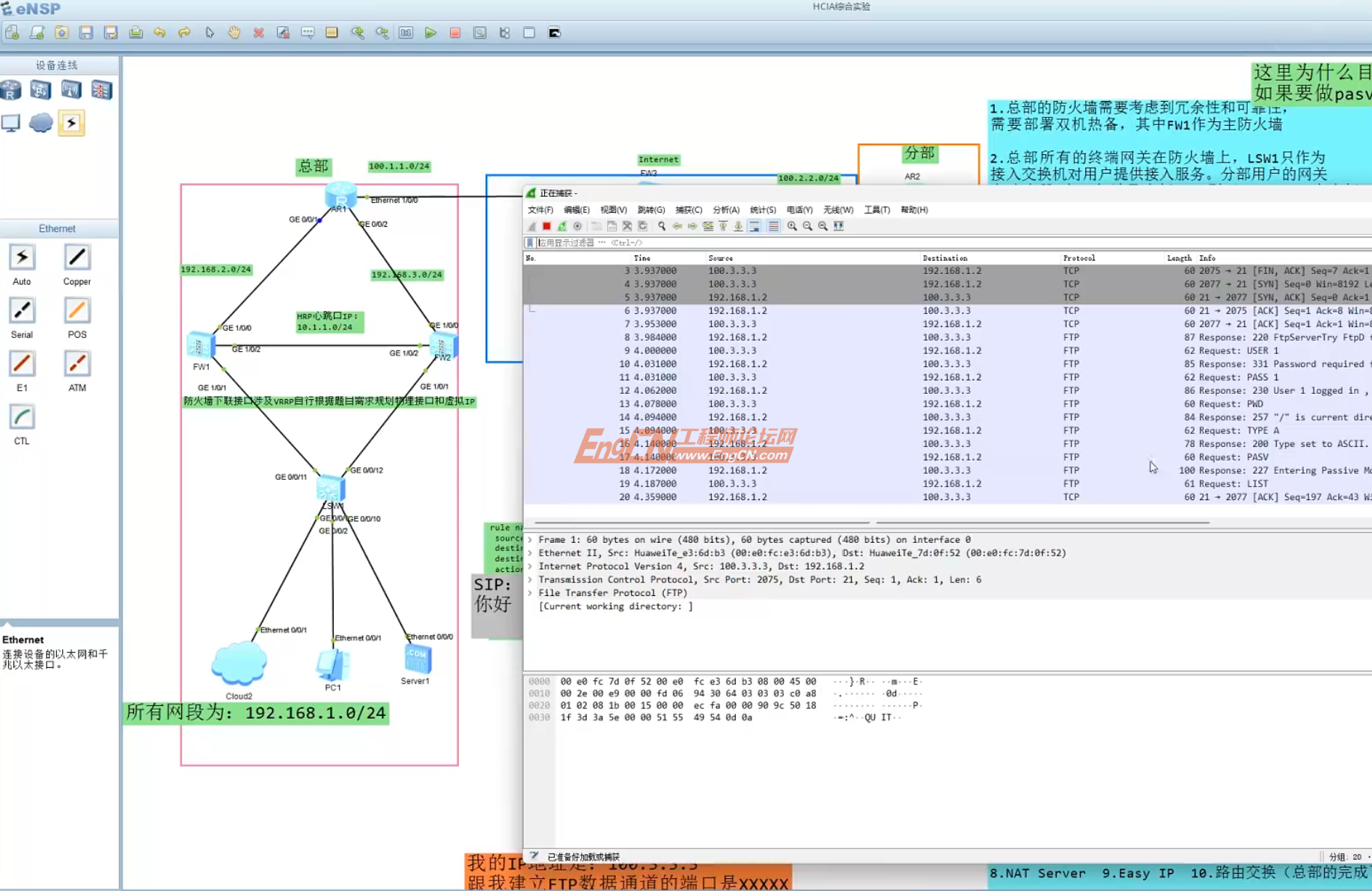Open the 分析(A) menu in Wireshark

click(725, 210)
